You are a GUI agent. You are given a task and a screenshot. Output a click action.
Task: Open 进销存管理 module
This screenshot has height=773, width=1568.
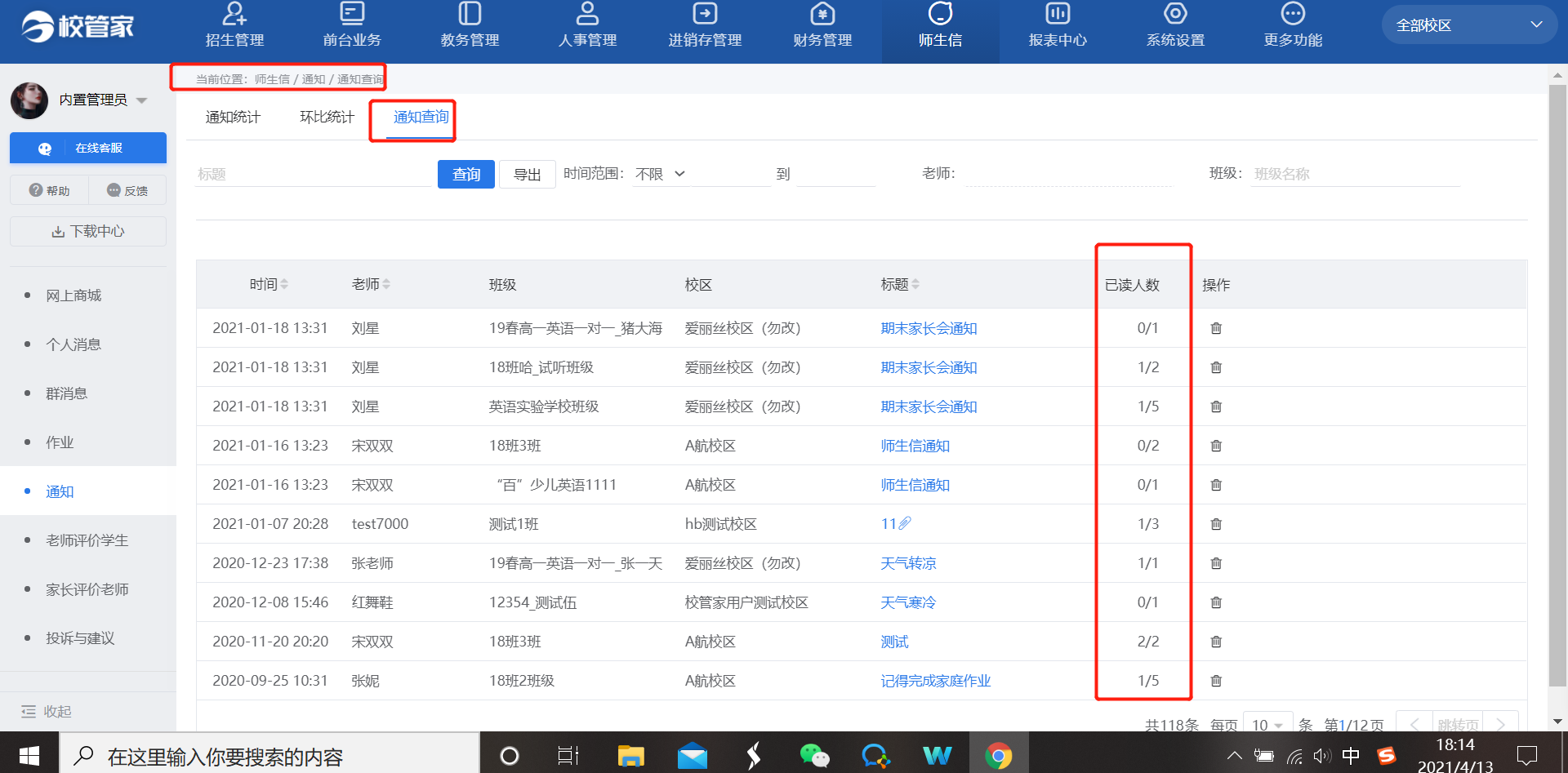(x=705, y=27)
